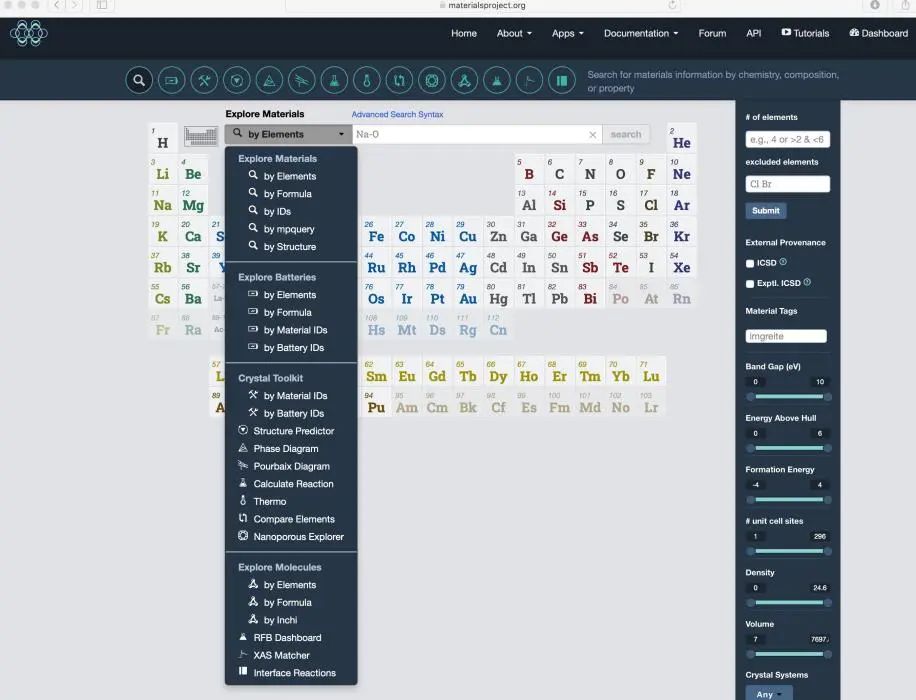Open the Calculate Reaction flask toolbar icon
The image size is (916, 700).
coord(334,81)
